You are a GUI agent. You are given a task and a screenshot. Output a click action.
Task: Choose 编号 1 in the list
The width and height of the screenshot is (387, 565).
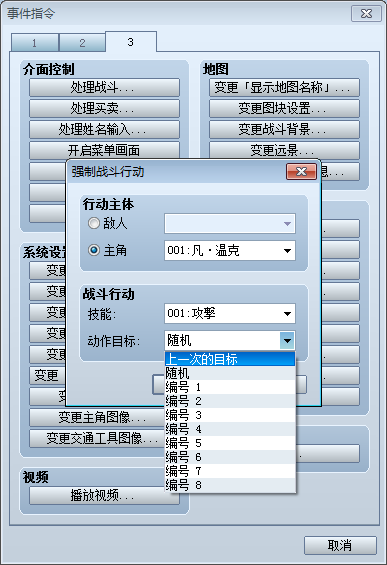[230, 387]
